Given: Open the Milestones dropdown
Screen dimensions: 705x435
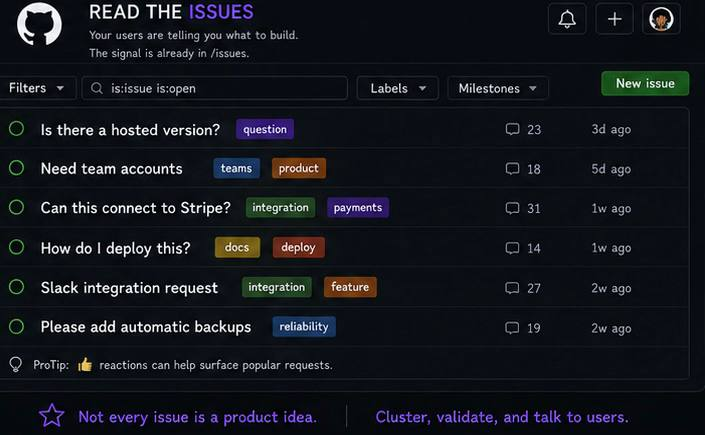Looking at the screenshot, I should (498, 88).
